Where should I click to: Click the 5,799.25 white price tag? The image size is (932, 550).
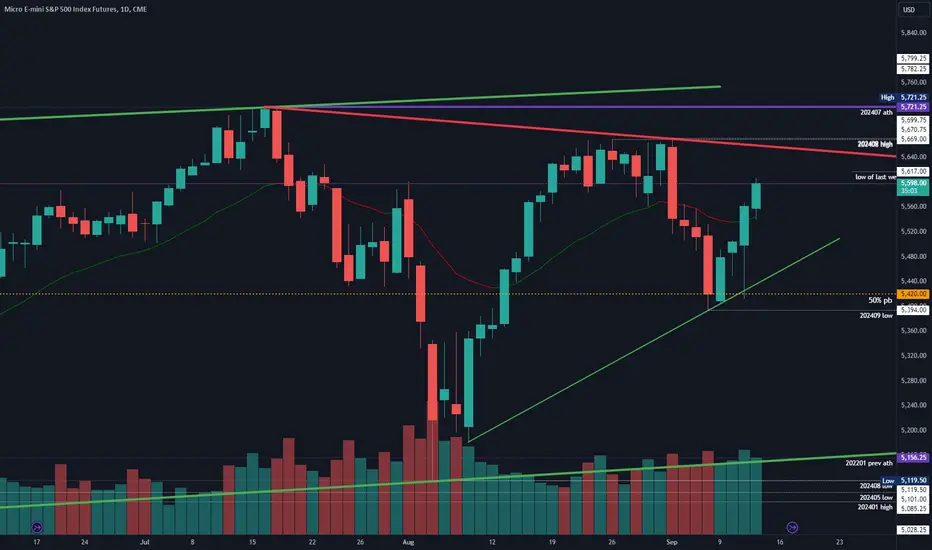tap(913, 58)
